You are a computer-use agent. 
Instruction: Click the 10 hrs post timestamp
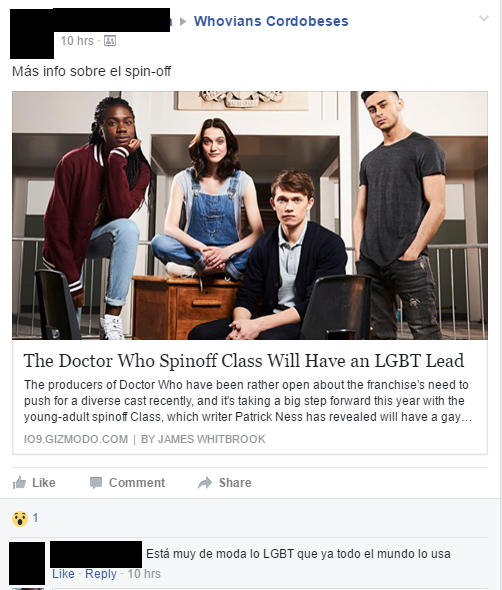pos(77,41)
